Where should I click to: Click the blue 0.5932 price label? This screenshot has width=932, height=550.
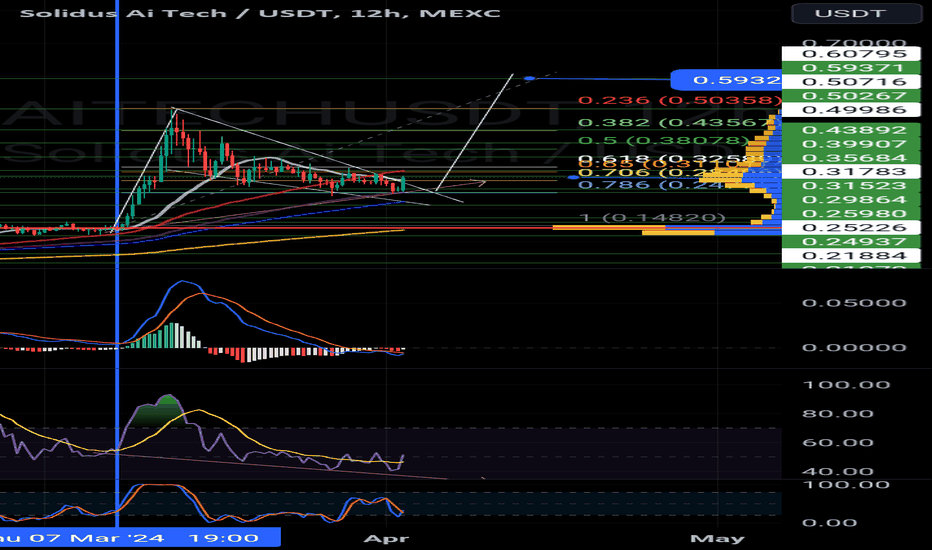(726, 80)
